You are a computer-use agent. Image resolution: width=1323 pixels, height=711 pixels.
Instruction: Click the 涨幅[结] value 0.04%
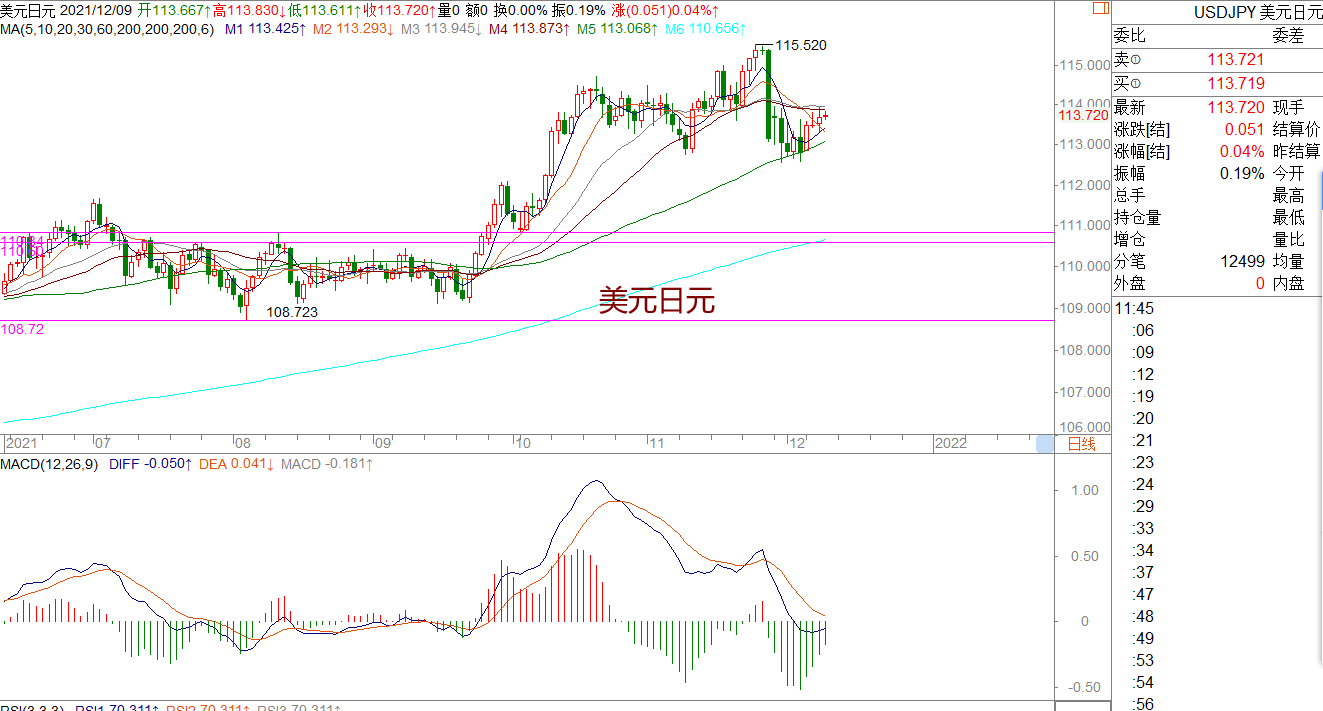(1244, 152)
